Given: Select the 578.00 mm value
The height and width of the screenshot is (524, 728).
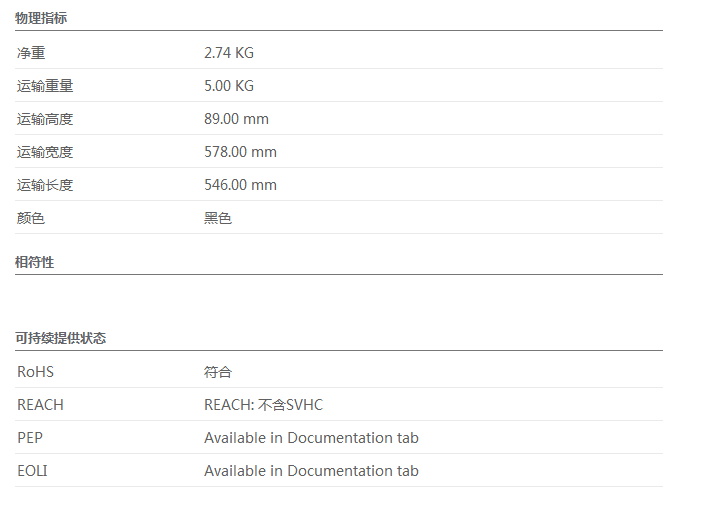Looking at the screenshot, I should (x=240, y=152).
